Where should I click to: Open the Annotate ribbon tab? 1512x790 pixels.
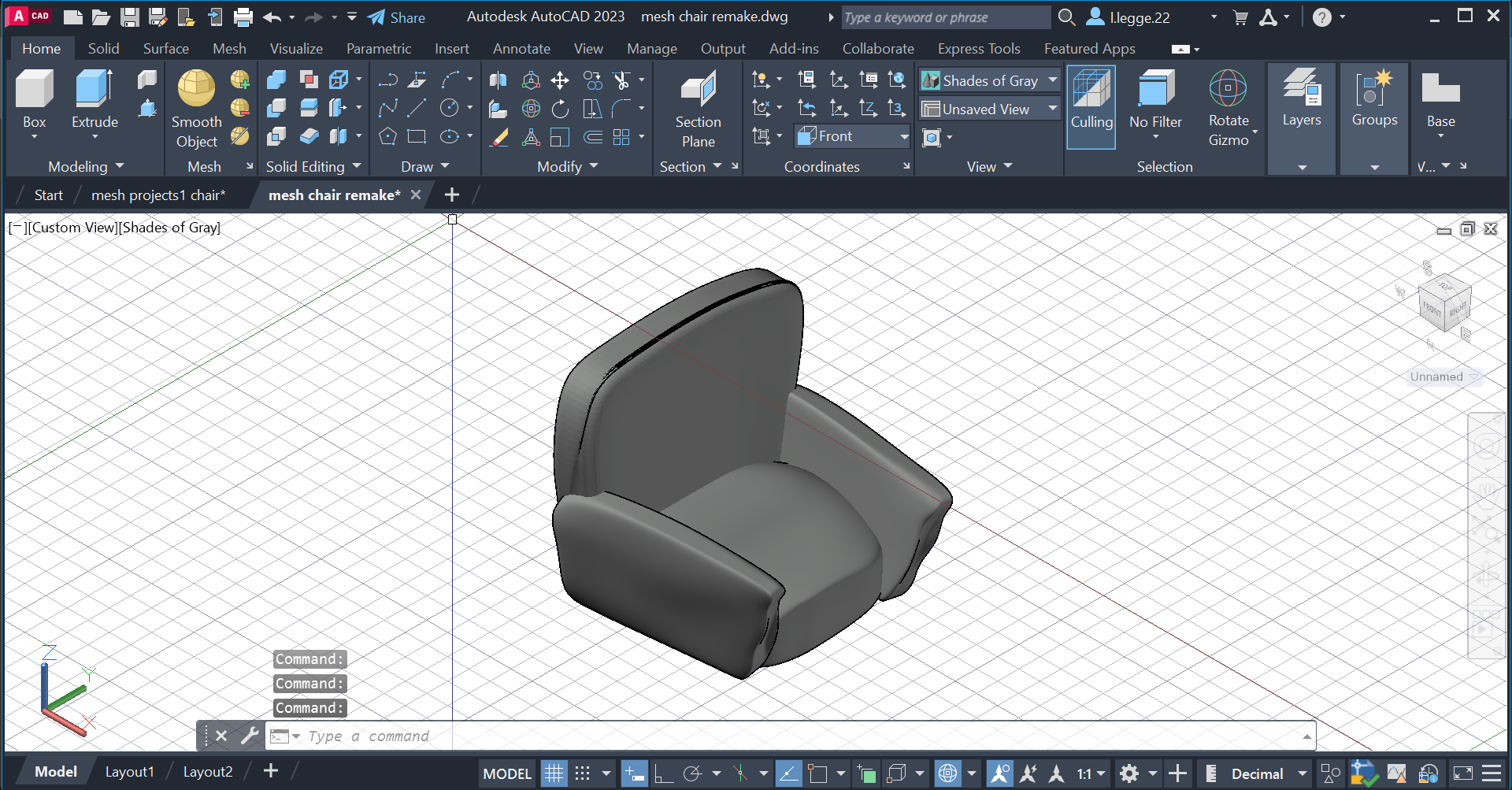click(521, 48)
